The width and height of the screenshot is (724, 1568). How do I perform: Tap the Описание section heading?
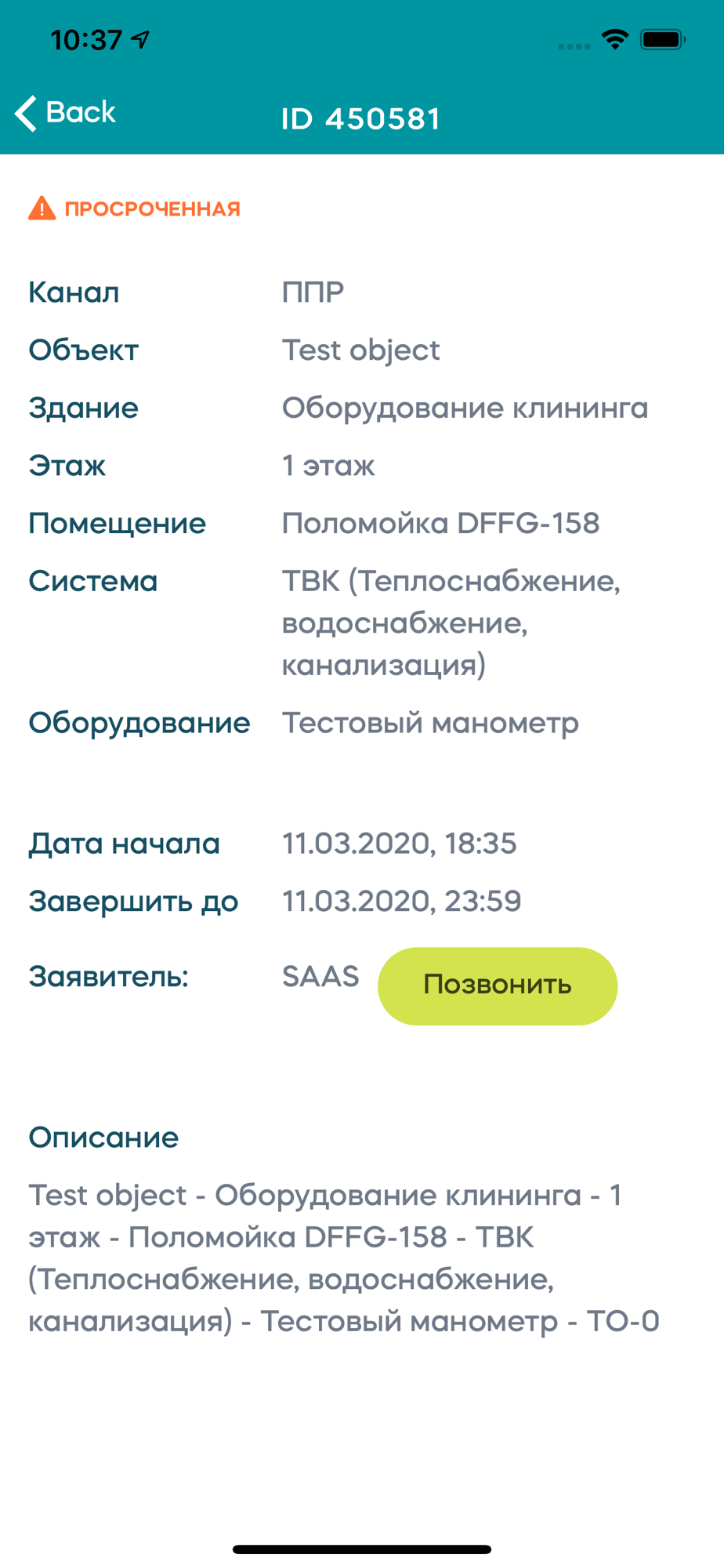coord(103,1138)
